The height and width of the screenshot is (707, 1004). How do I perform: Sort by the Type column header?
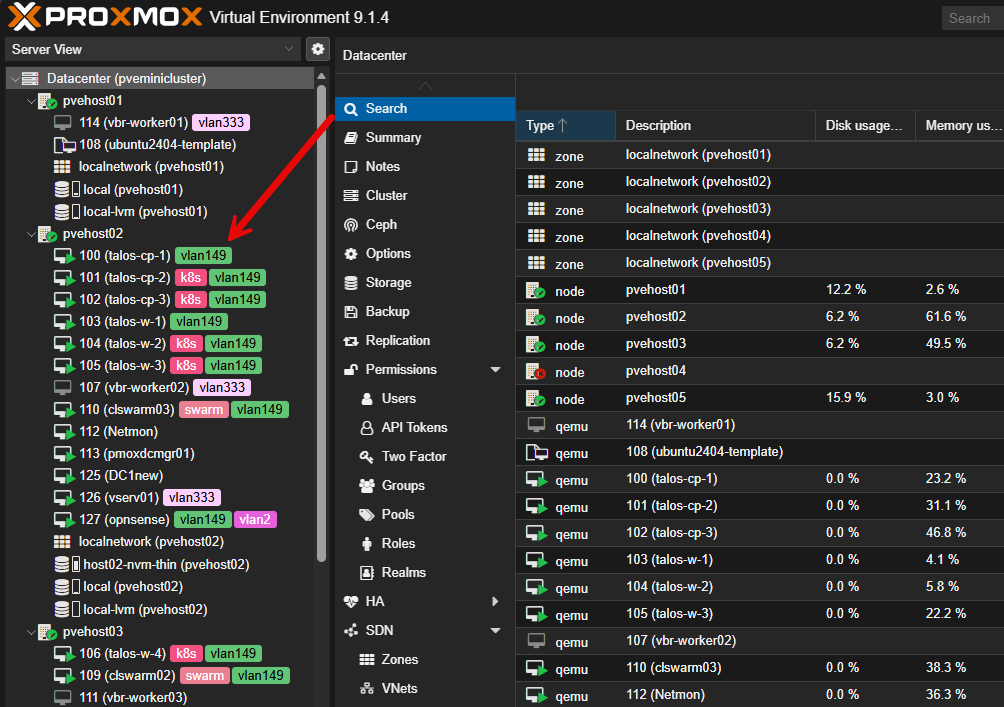(565, 126)
